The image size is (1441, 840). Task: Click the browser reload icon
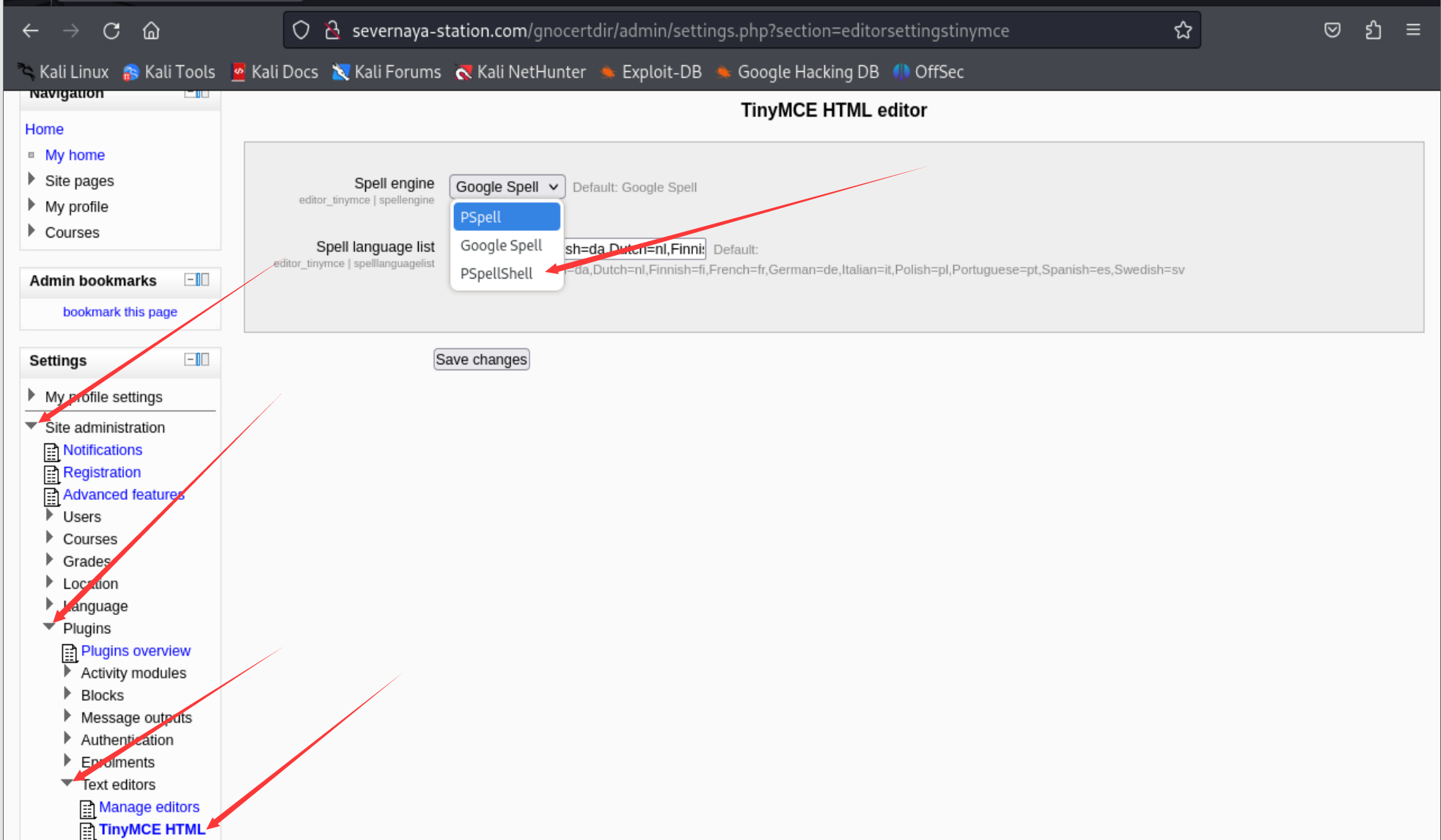coord(111,31)
